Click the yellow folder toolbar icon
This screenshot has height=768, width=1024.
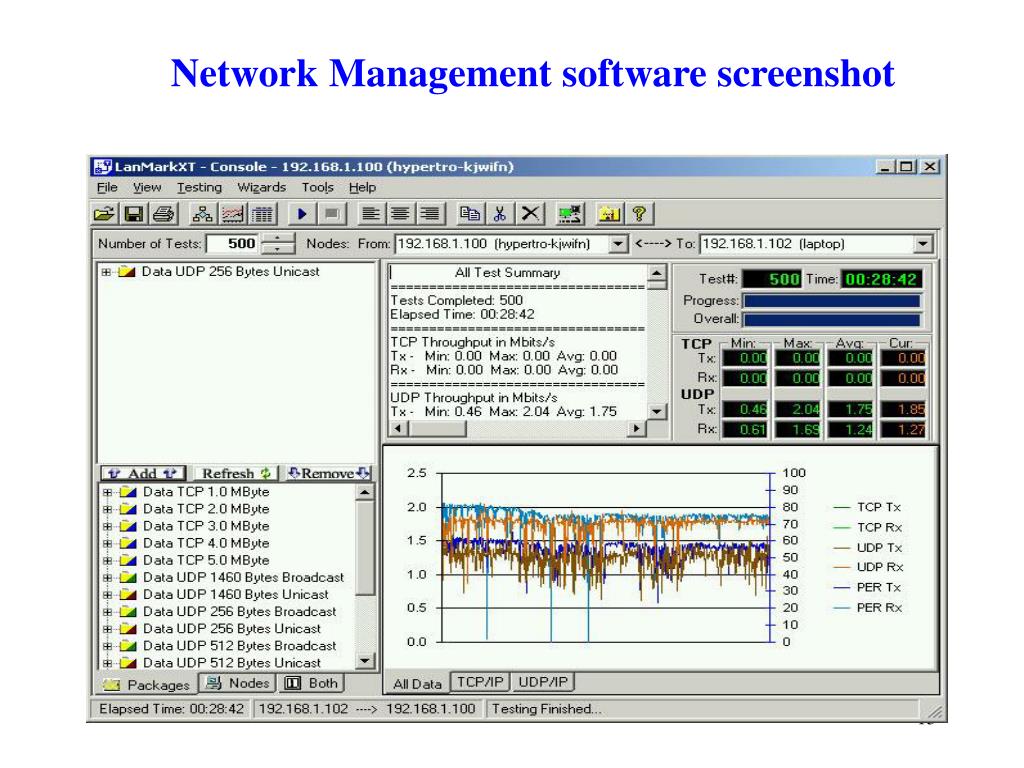609,214
